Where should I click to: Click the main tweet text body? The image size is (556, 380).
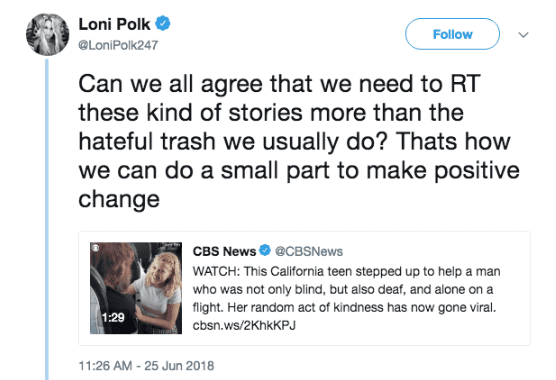(x=299, y=141)
